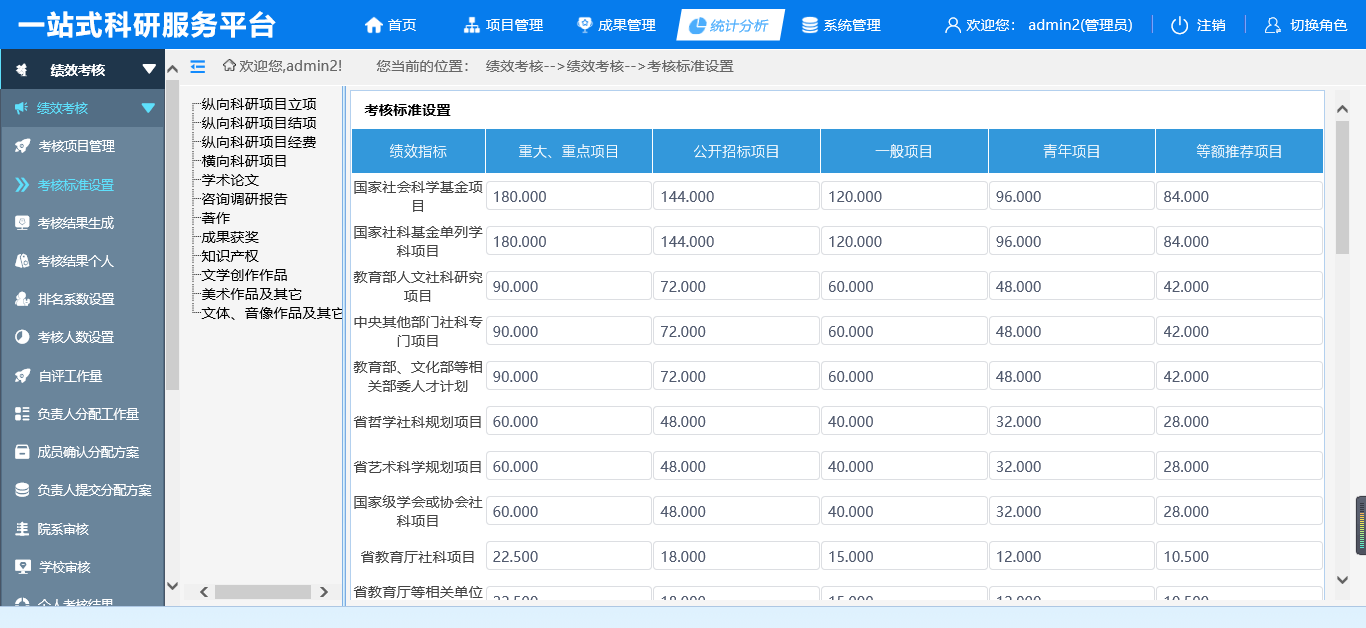
Task: Click 中央其他部门社科专门项目 重大、重点项目 field
Action: point(569,331)
